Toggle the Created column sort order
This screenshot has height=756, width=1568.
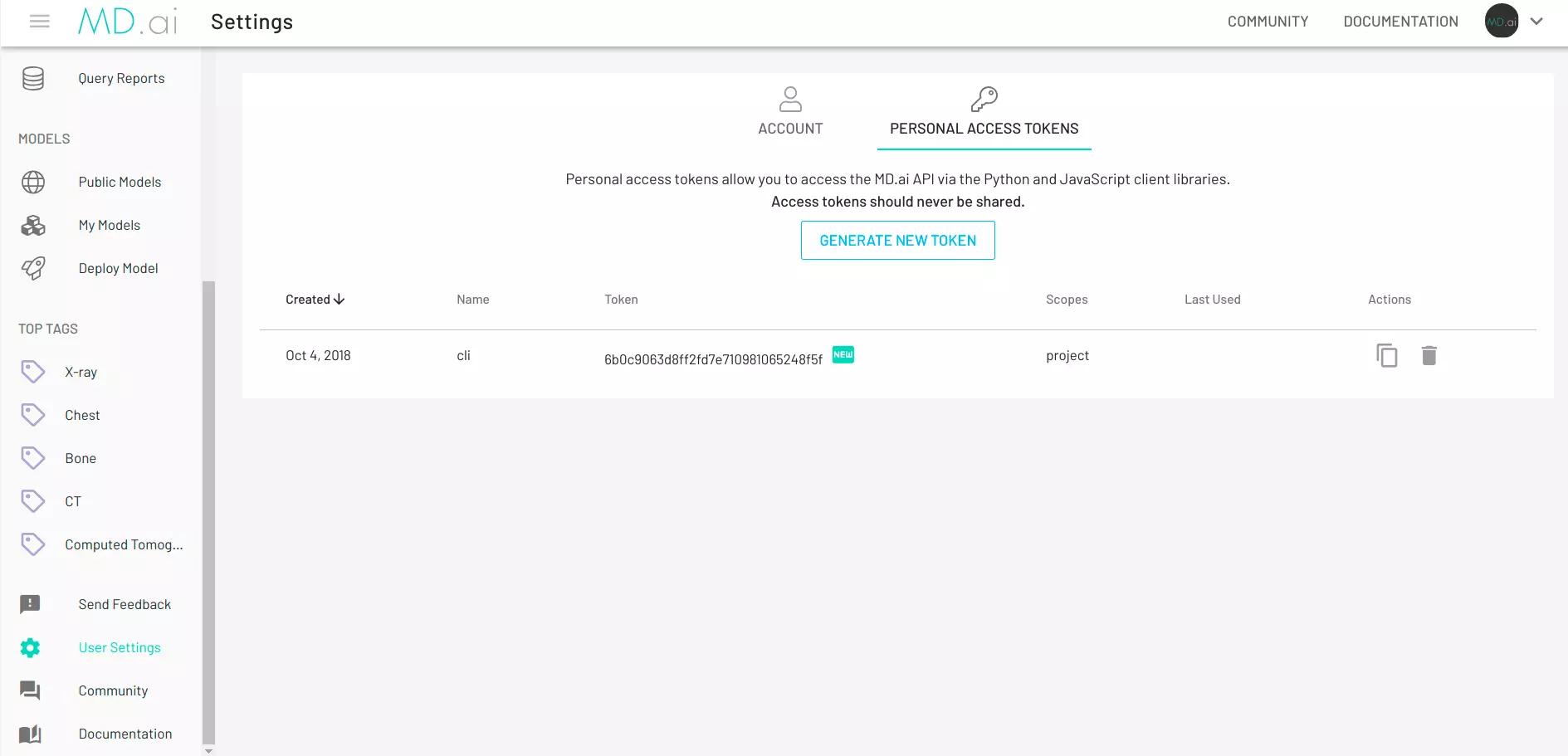[x=315, y=299]
